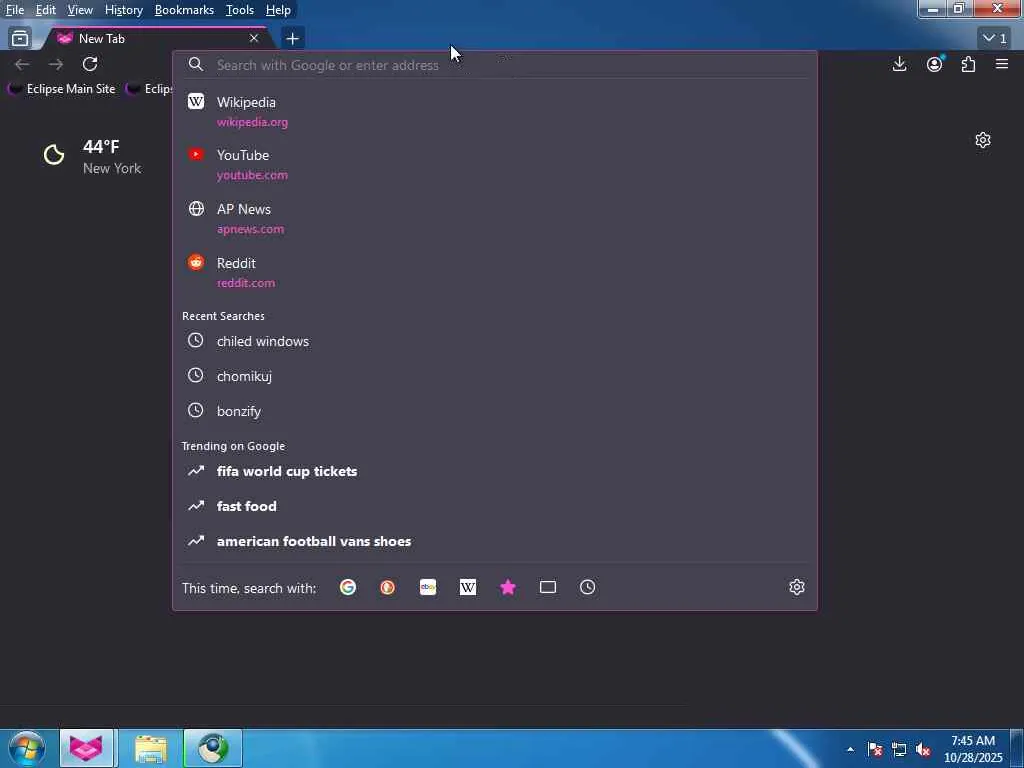The image size is (1024, 768).
Task: Open the Edit menu
Action: [46, 10]
